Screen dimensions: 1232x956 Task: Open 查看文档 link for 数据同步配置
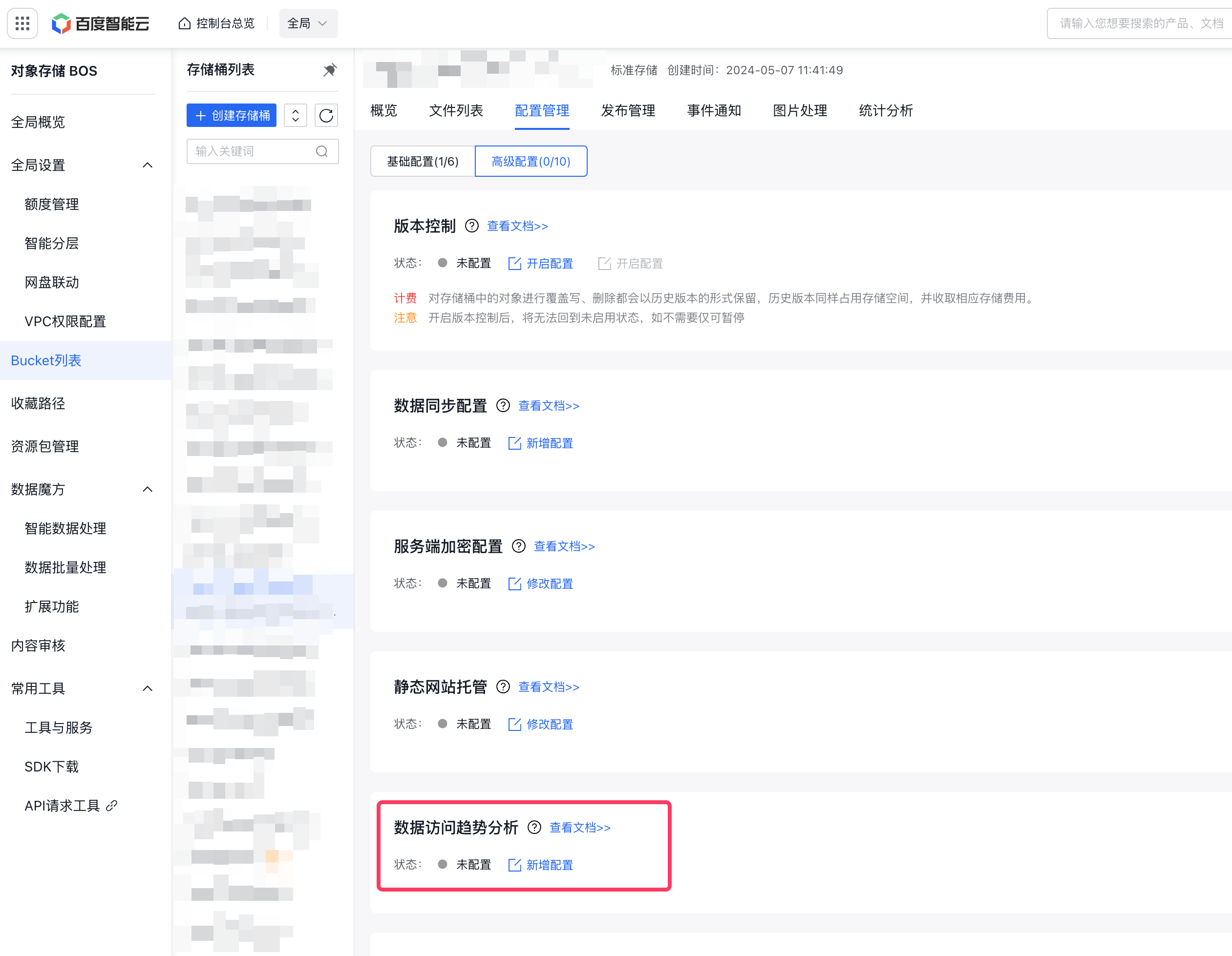tap(549, 406)
